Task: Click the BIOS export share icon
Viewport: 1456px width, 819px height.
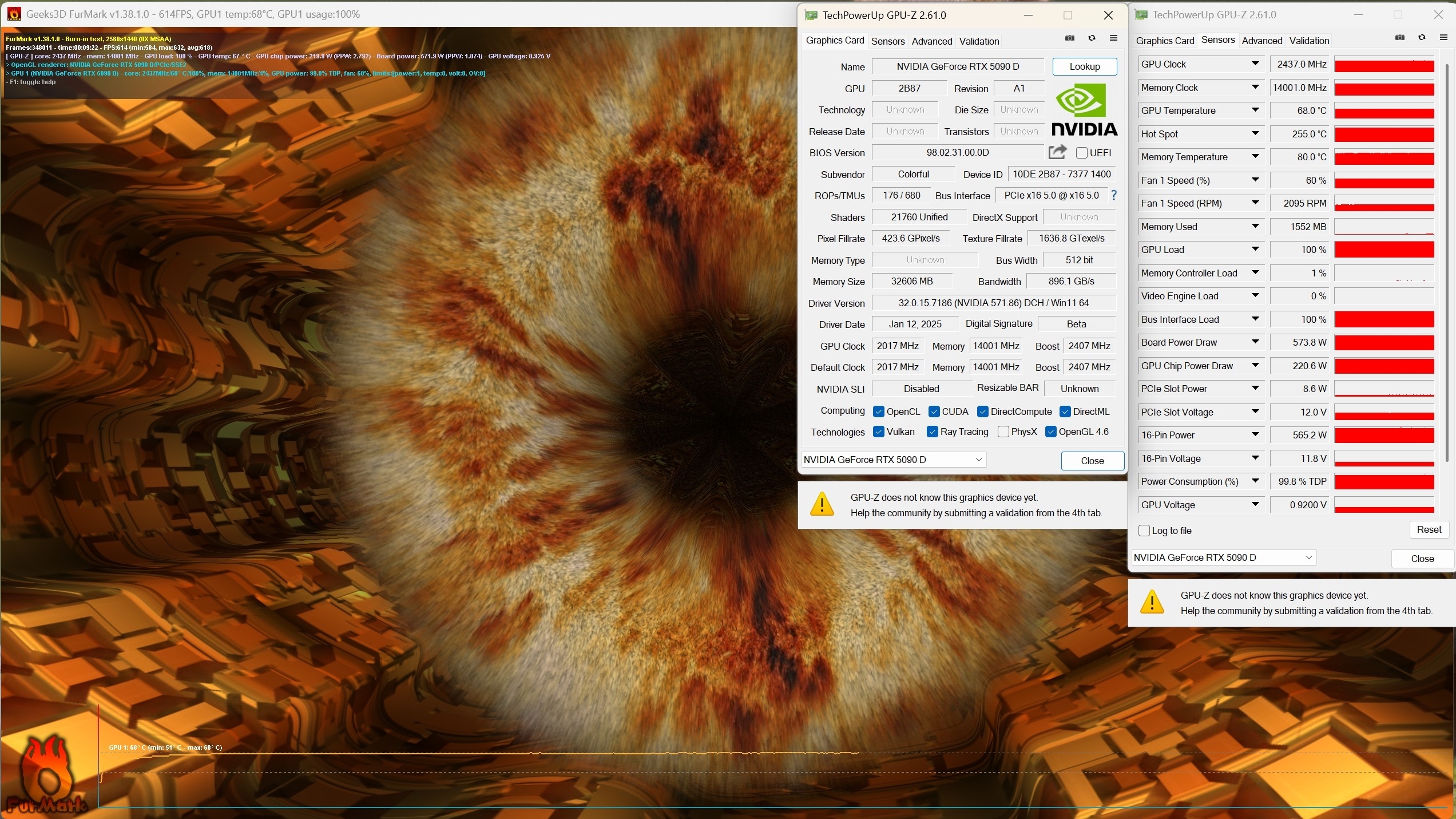Action: 1057,152
